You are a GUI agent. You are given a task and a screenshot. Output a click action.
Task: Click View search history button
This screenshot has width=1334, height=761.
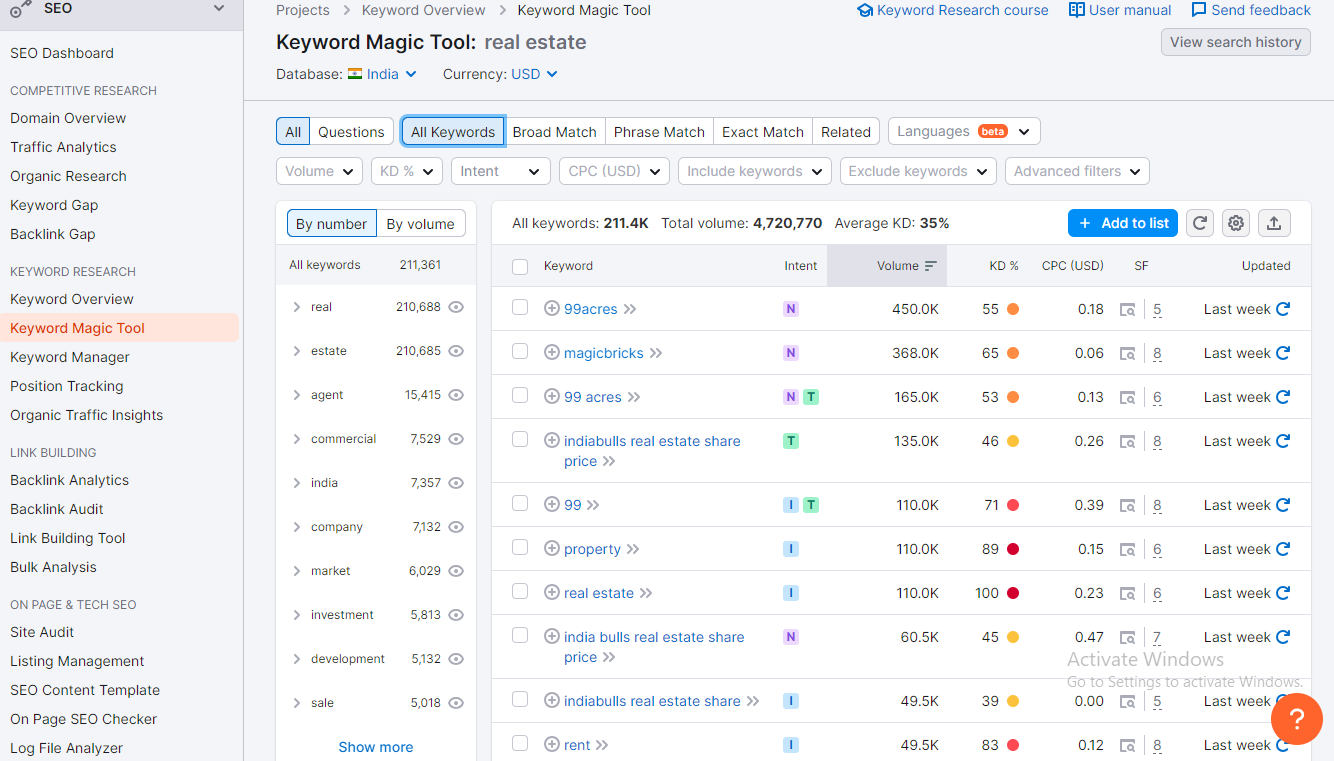coord(1236,42)
